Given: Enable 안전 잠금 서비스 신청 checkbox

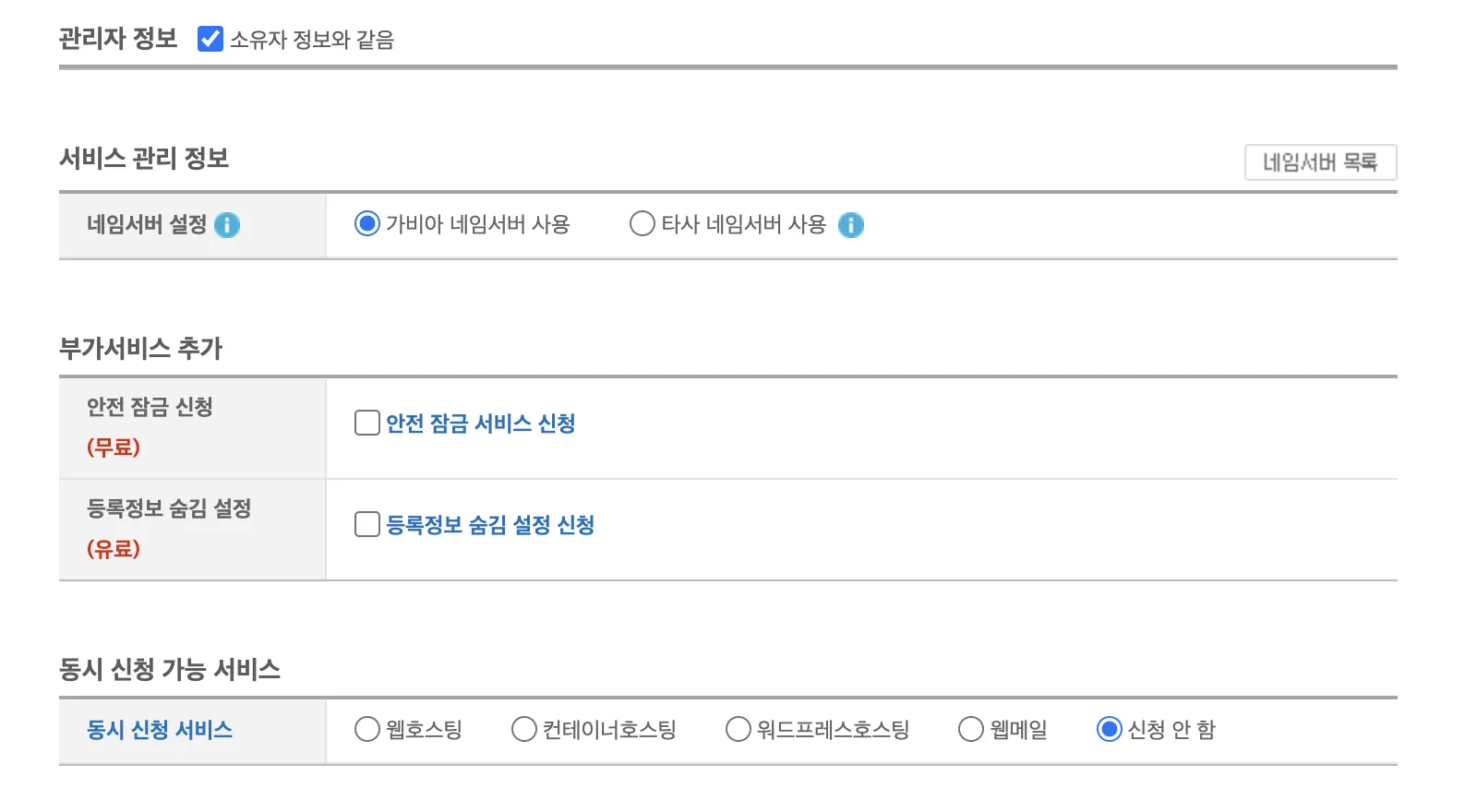Looking at the screenshot, I should pos(367,423).
